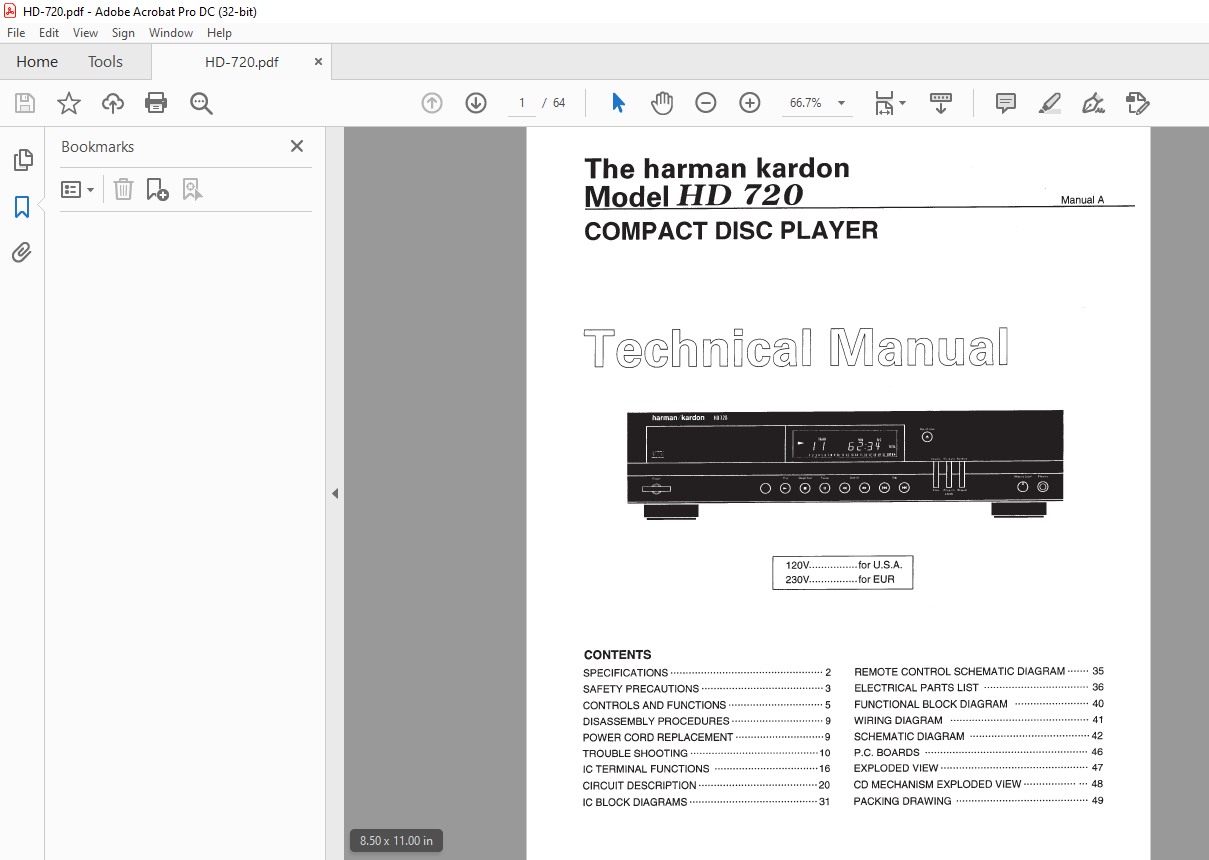Click the Edit PDF stamp icon
Screen dimensions: 1209x860
point(1137,103)
